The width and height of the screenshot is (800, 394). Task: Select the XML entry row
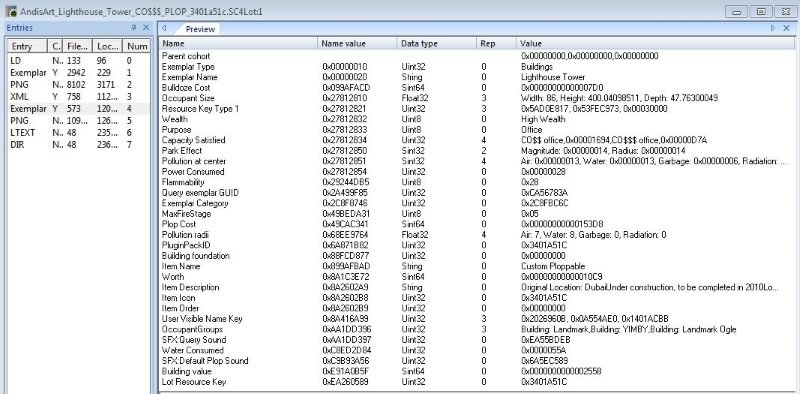[x=79, y=96]
